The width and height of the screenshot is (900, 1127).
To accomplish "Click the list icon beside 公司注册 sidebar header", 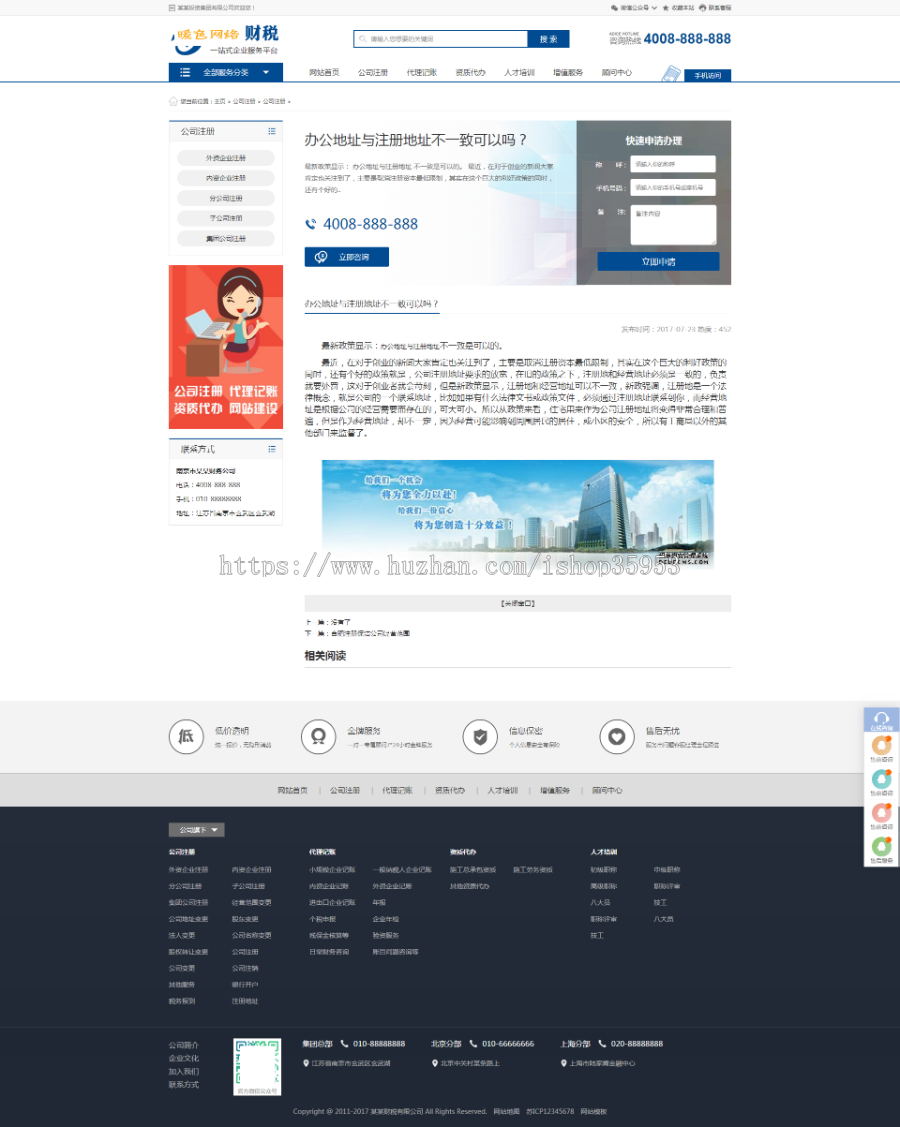I will (x=272, y=131).
